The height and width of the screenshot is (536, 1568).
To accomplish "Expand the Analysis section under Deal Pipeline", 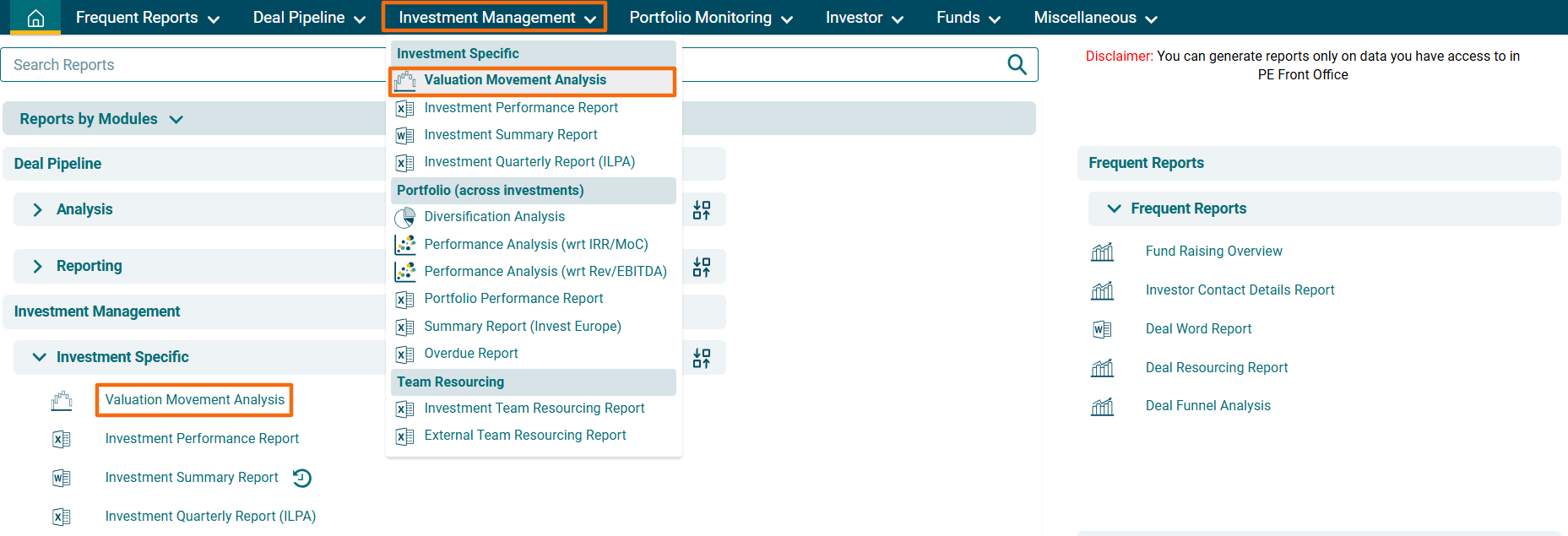I will [38, 210].
